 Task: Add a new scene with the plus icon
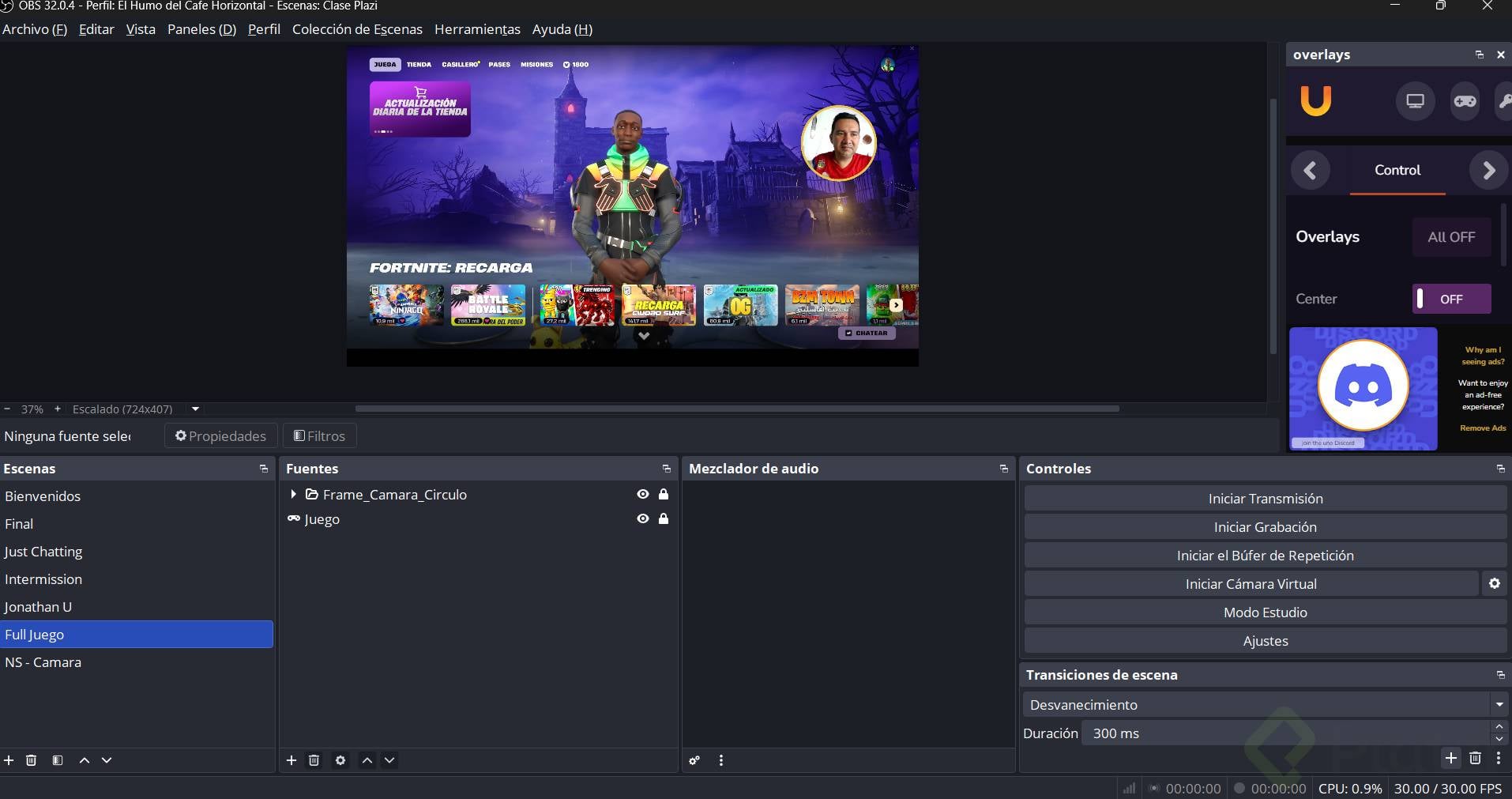point(9,760)
